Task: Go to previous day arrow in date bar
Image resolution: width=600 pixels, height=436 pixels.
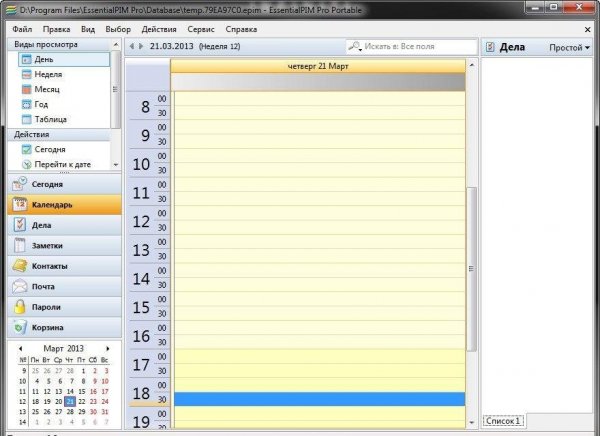Action: [132, 46]
